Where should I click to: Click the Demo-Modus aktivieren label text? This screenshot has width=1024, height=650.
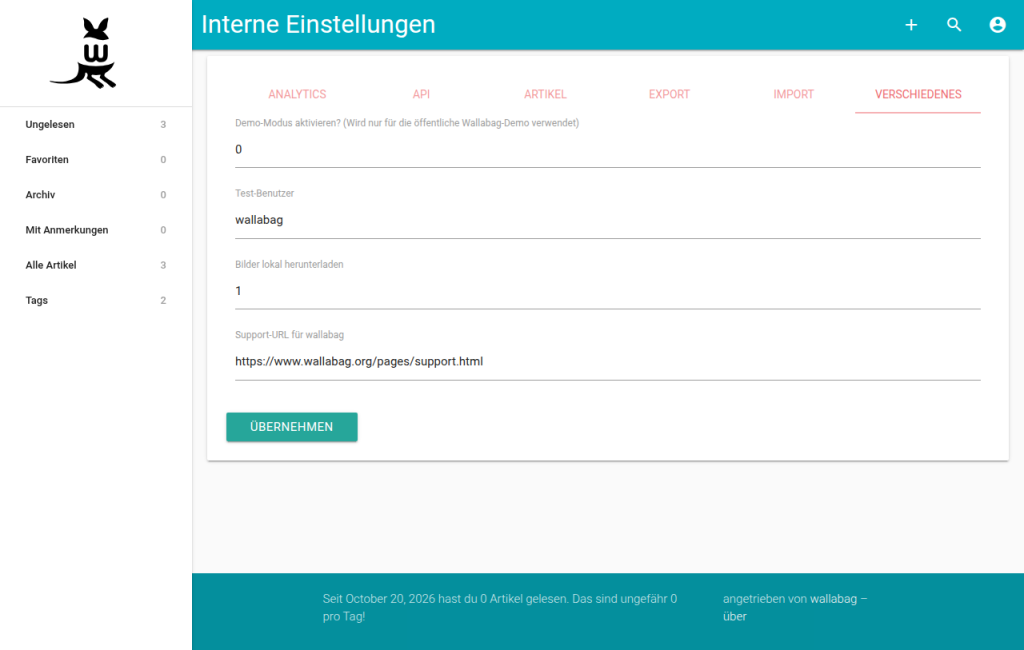[407, 123]
